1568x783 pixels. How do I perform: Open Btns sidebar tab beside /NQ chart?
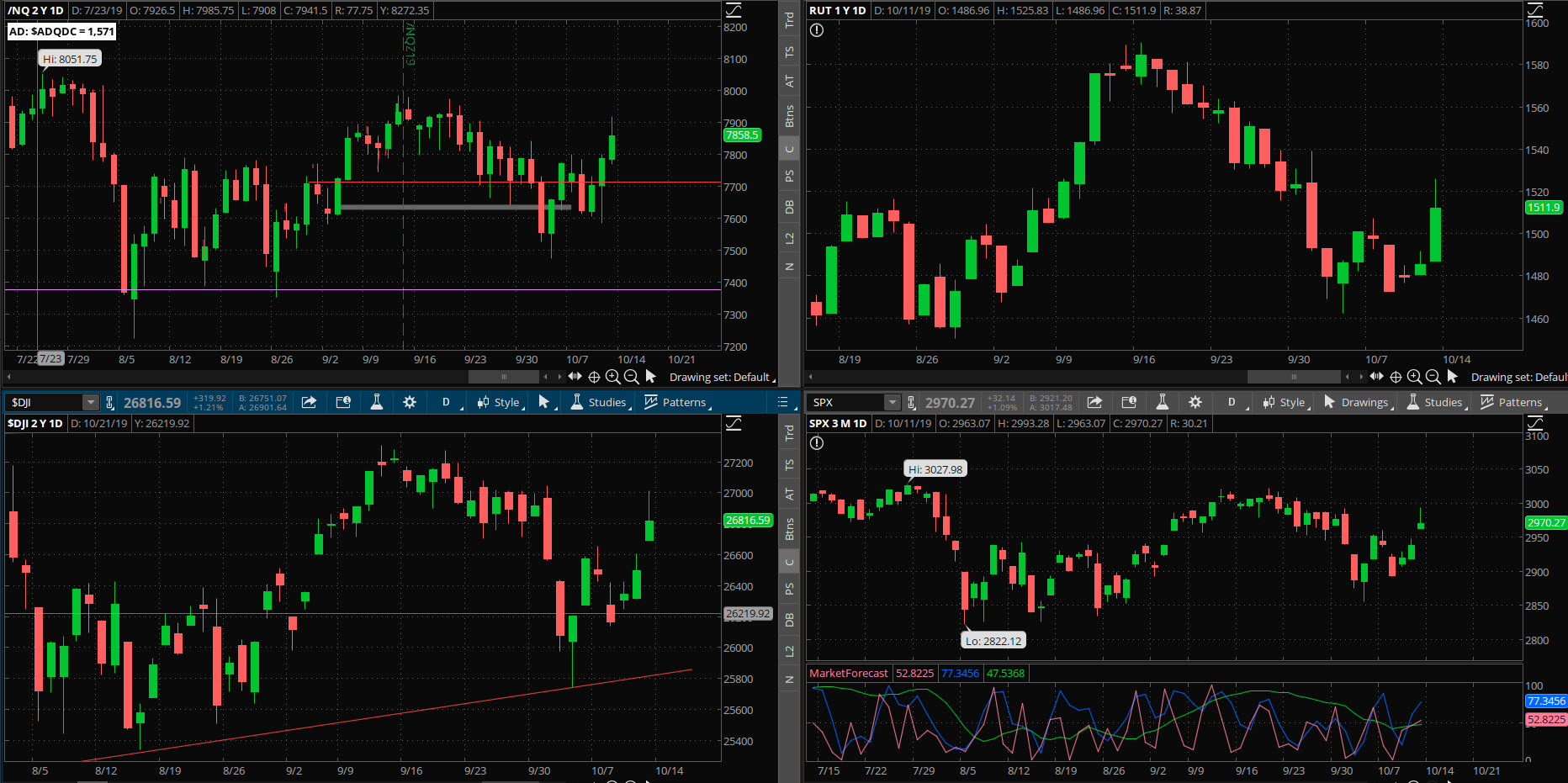pos(789,116)
